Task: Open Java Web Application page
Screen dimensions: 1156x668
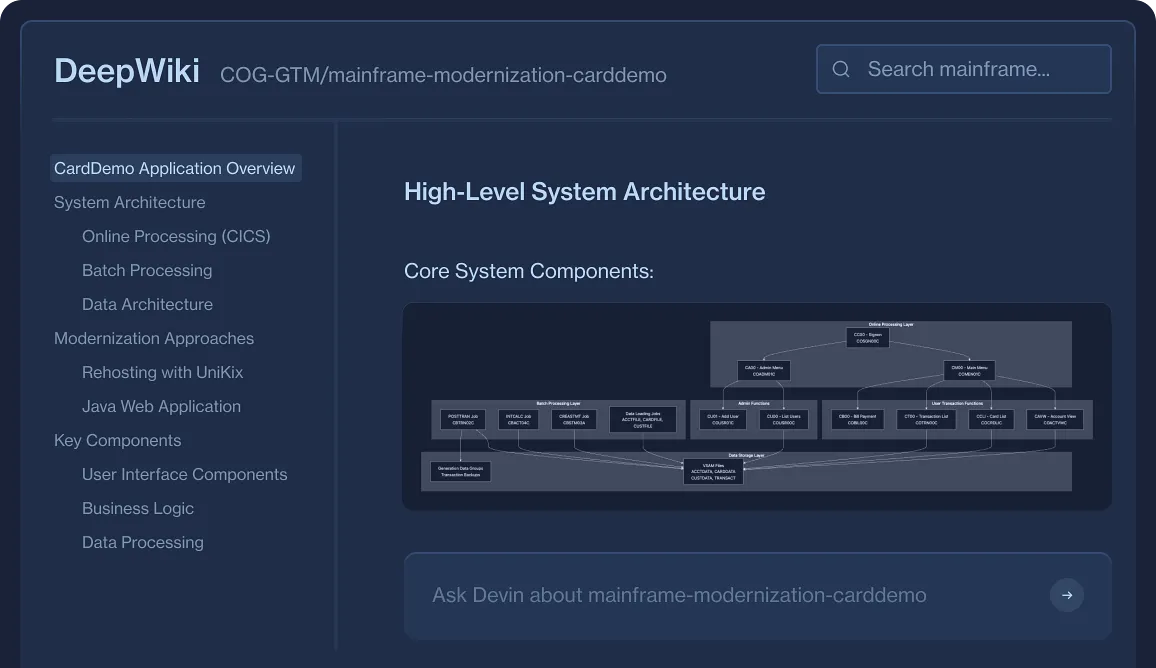Action: [x=161, y=406]
